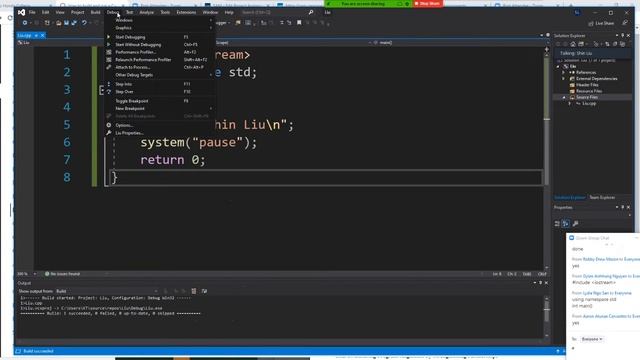Click the Visual Studio logo icon
This screenshot has height=360, width=640.
(21, 12)
